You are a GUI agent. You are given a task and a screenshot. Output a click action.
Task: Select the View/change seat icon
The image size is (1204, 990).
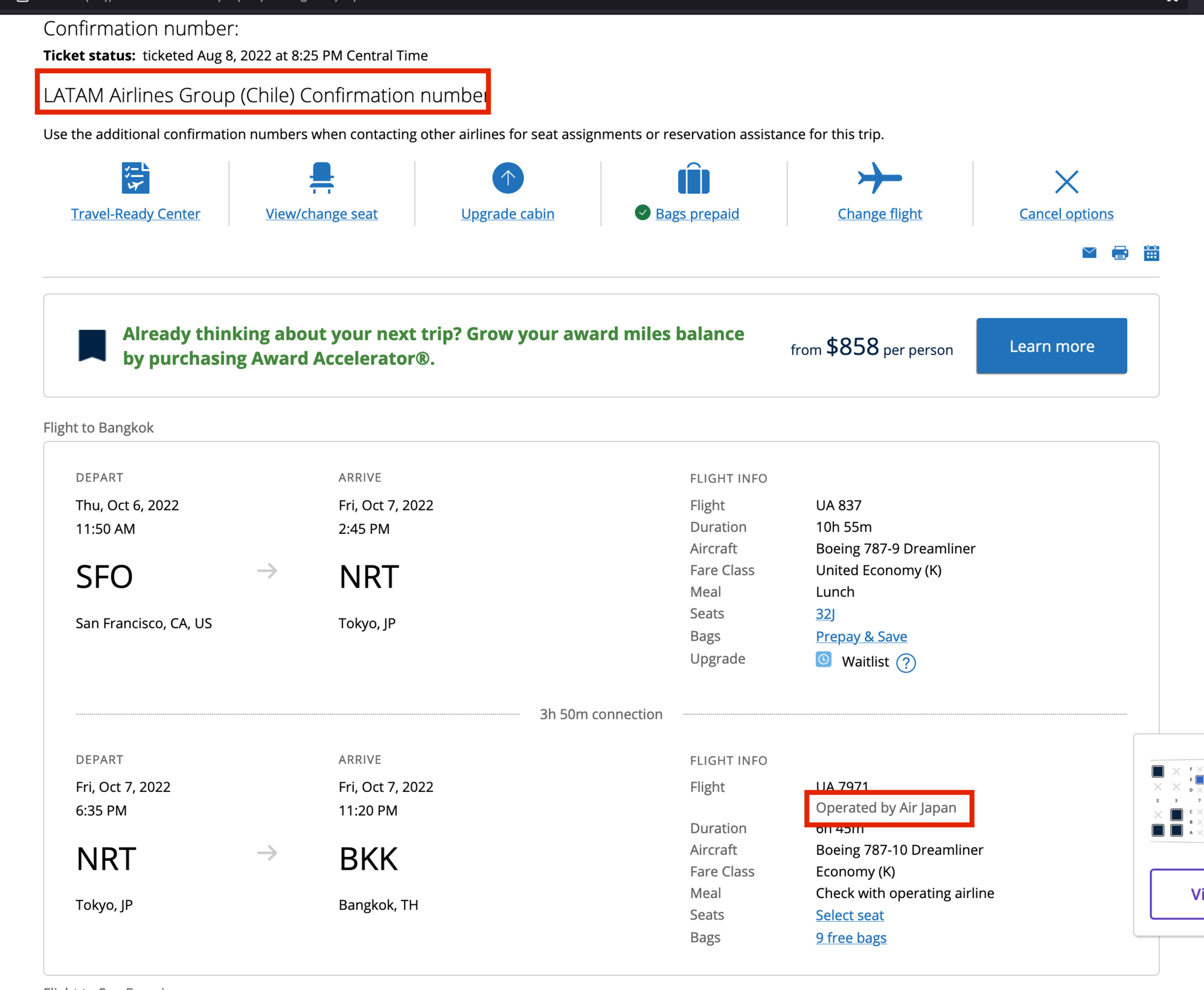point(321,178)
